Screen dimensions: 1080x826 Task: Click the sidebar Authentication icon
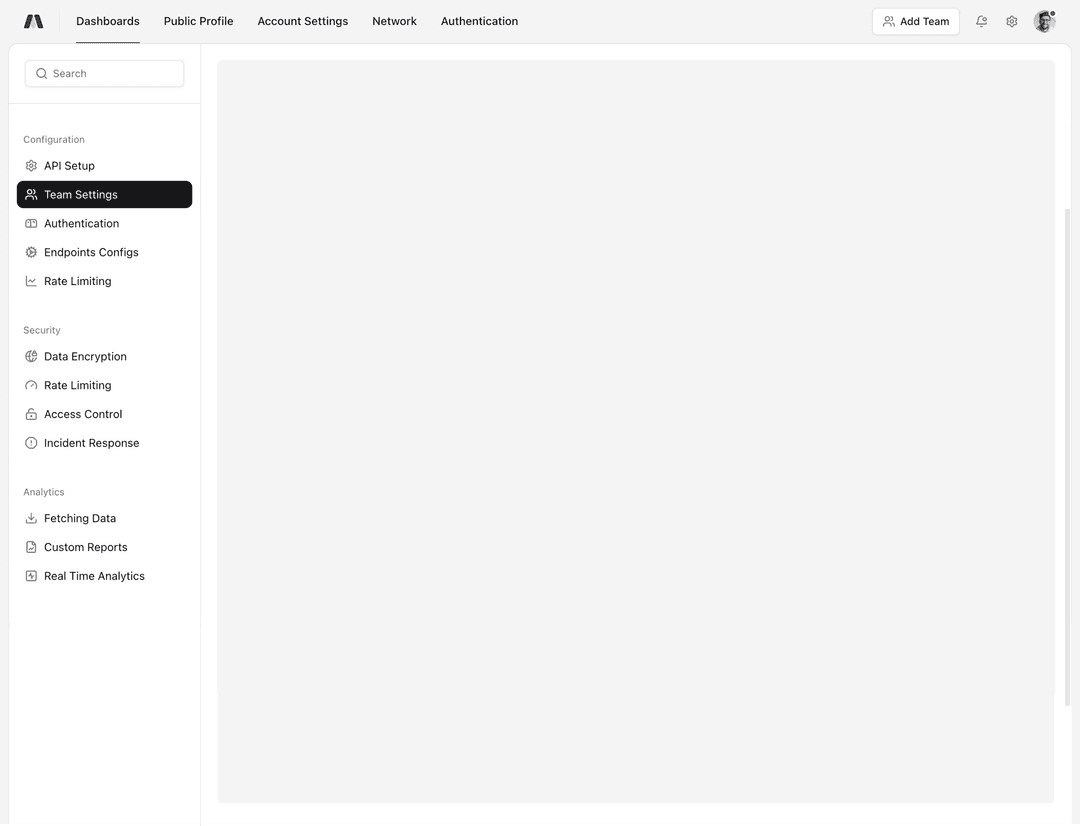tap(31, 223)
